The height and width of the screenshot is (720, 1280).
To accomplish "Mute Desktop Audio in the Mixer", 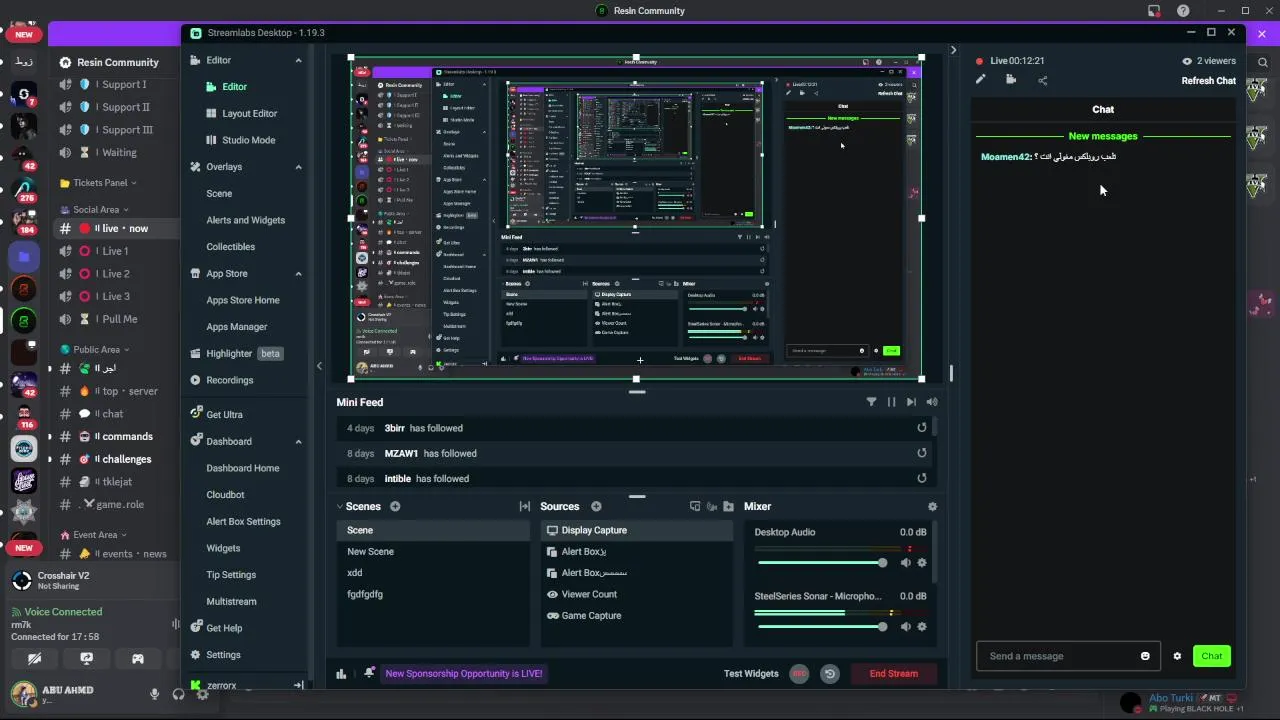I will (x=906, y=563).
